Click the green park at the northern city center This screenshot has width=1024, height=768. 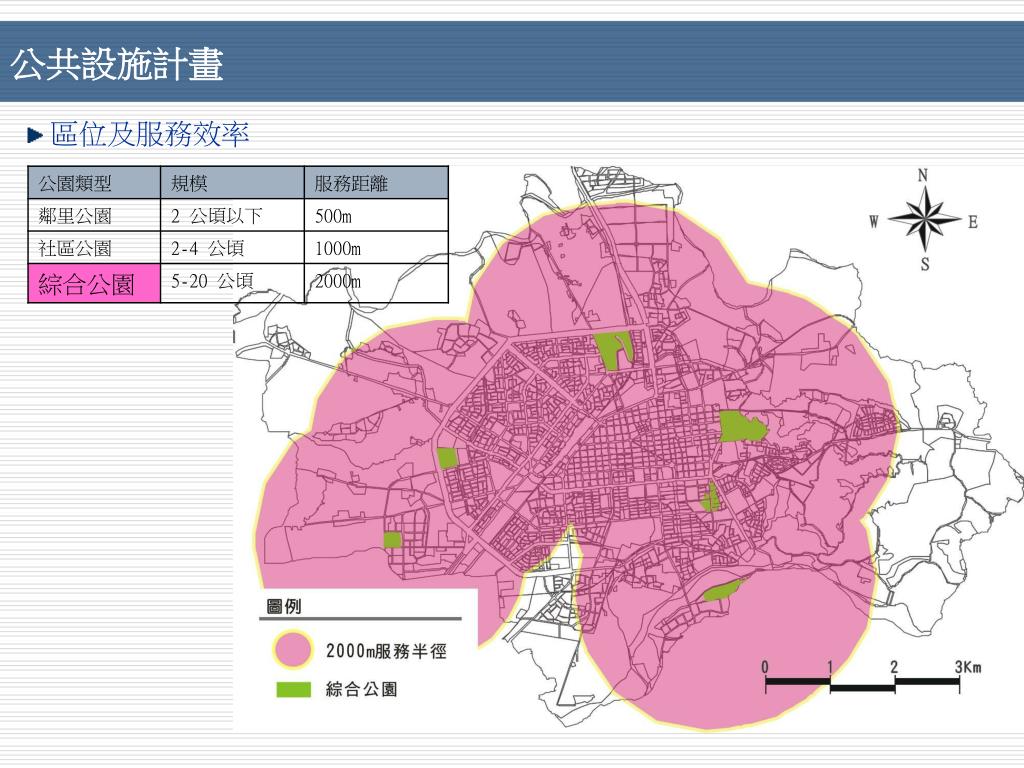point(613,351)
